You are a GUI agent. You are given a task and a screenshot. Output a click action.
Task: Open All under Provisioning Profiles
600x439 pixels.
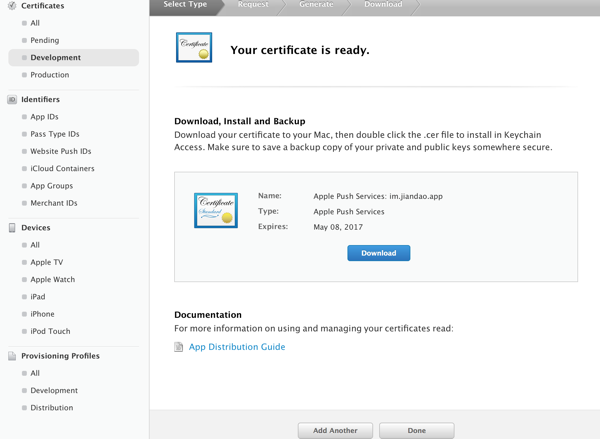35,373
